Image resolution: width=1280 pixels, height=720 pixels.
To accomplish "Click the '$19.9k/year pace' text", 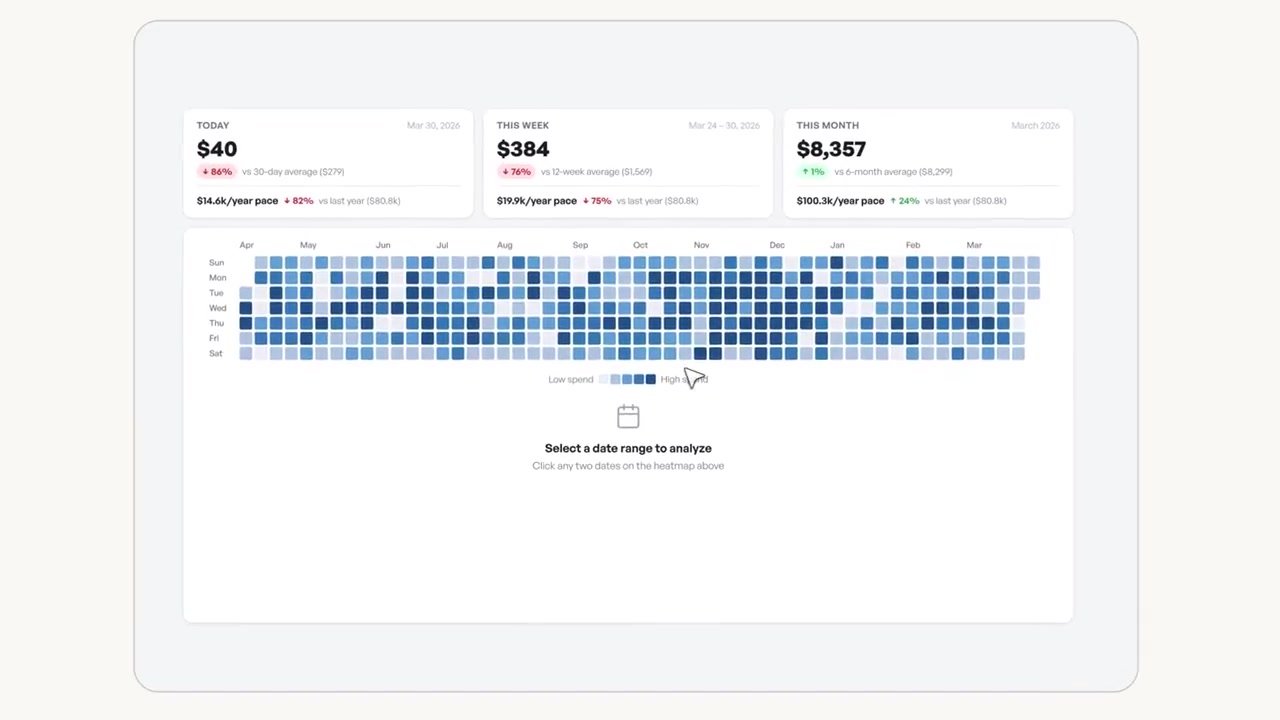I will tap(537, 201).
